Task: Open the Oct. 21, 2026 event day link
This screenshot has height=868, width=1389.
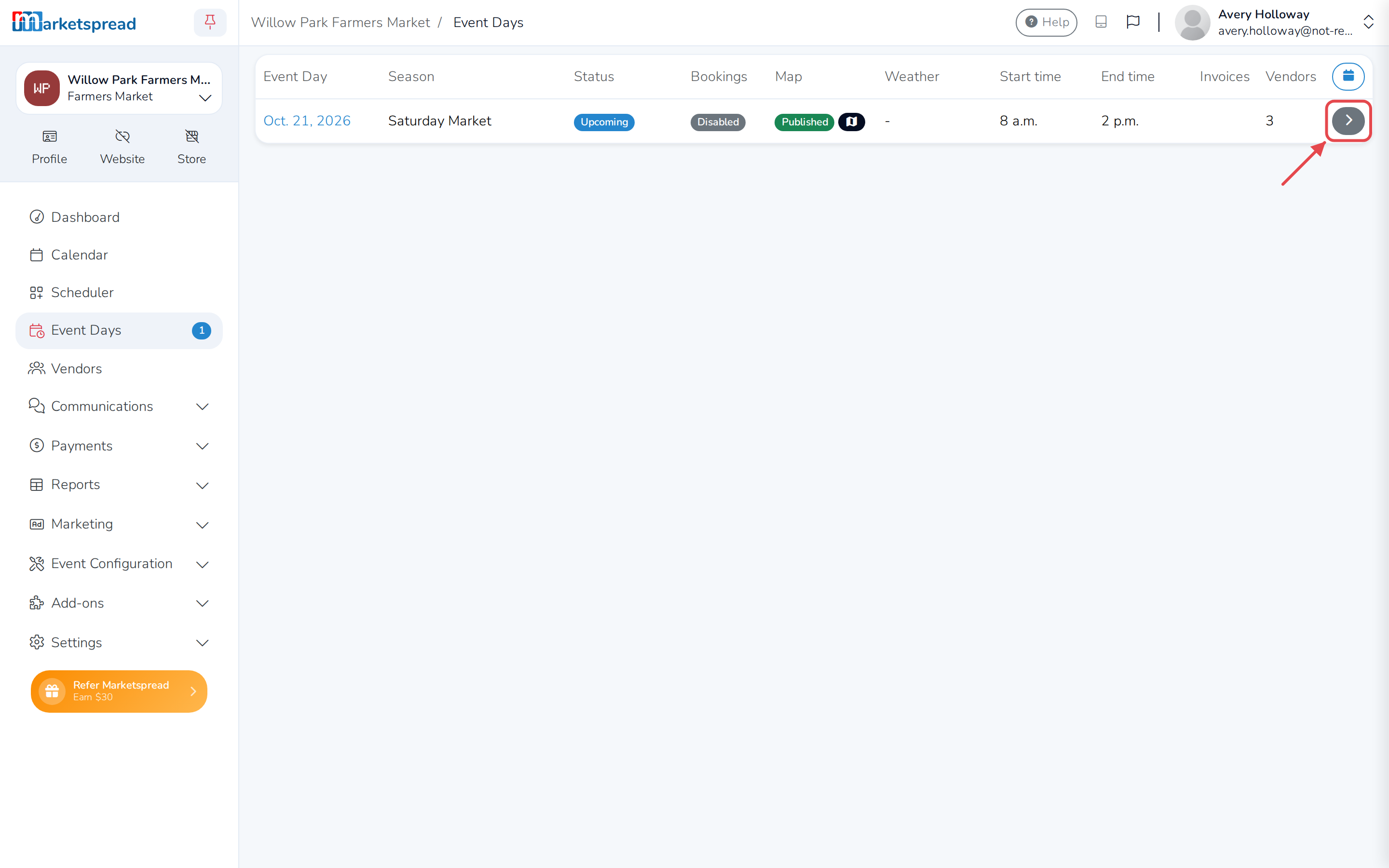Action: click(x=307, y=121)
